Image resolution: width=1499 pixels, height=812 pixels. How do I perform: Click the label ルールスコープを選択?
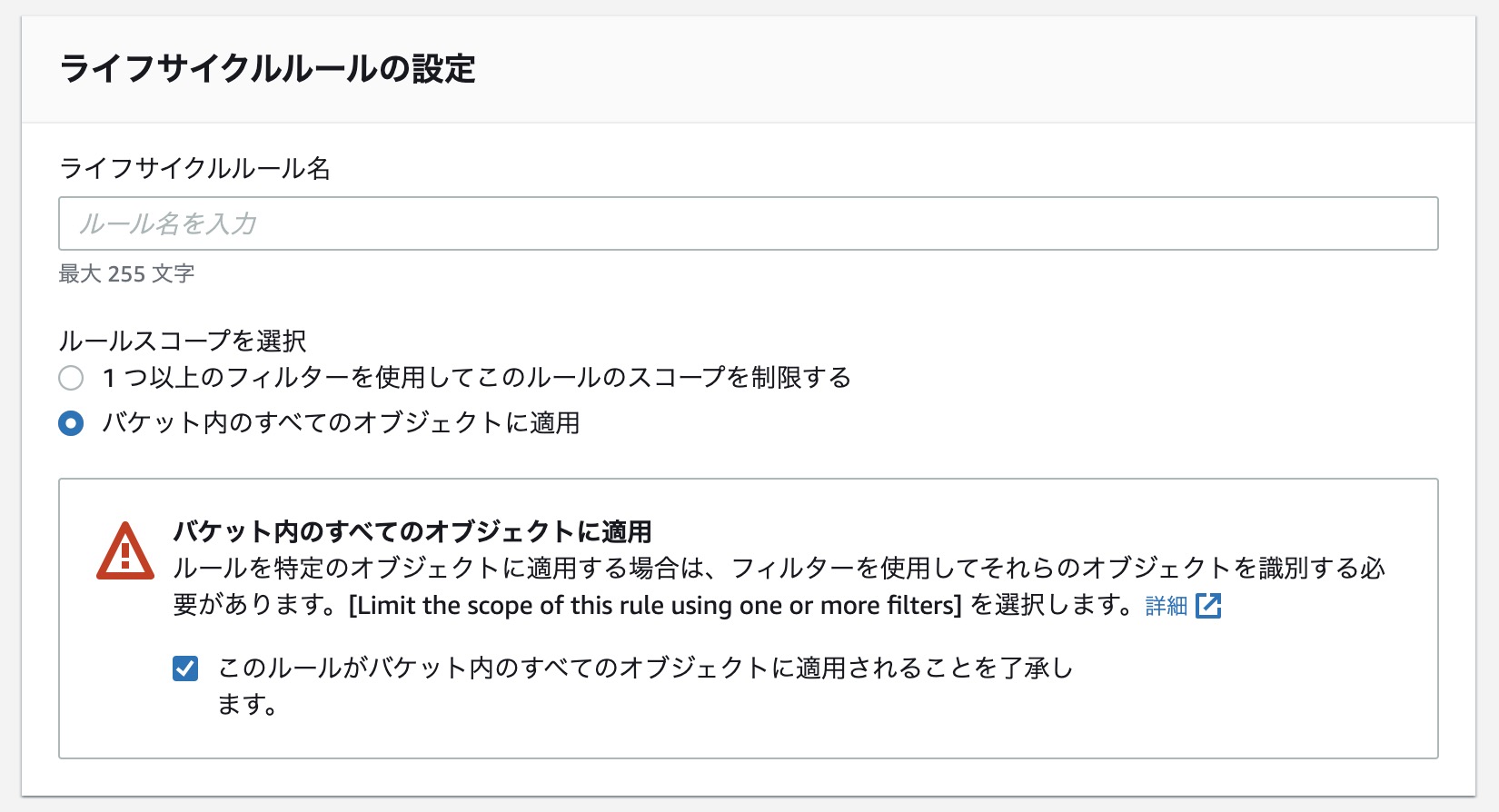tap(183, 341)
